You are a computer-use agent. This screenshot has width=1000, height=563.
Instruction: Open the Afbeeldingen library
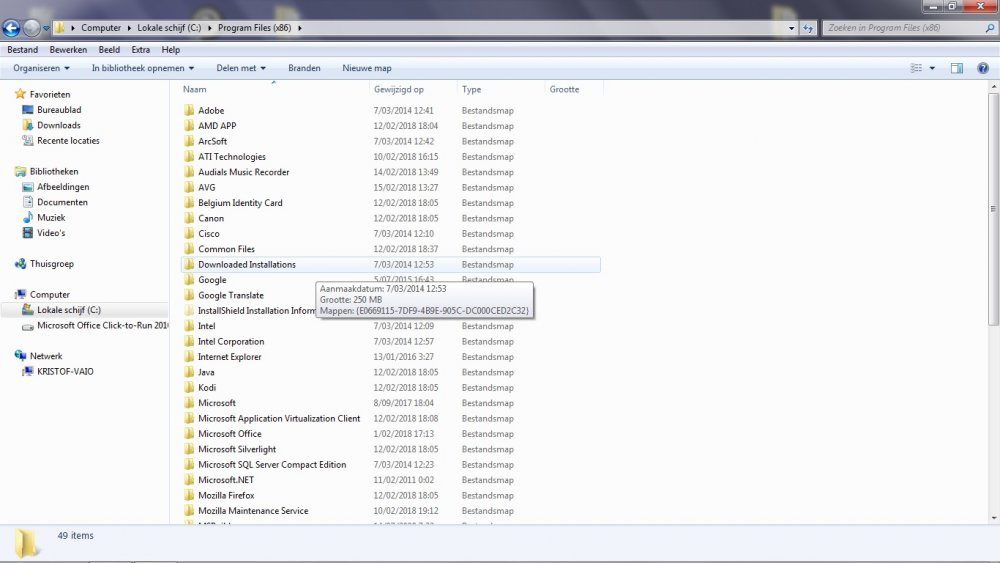click(62, 187)
